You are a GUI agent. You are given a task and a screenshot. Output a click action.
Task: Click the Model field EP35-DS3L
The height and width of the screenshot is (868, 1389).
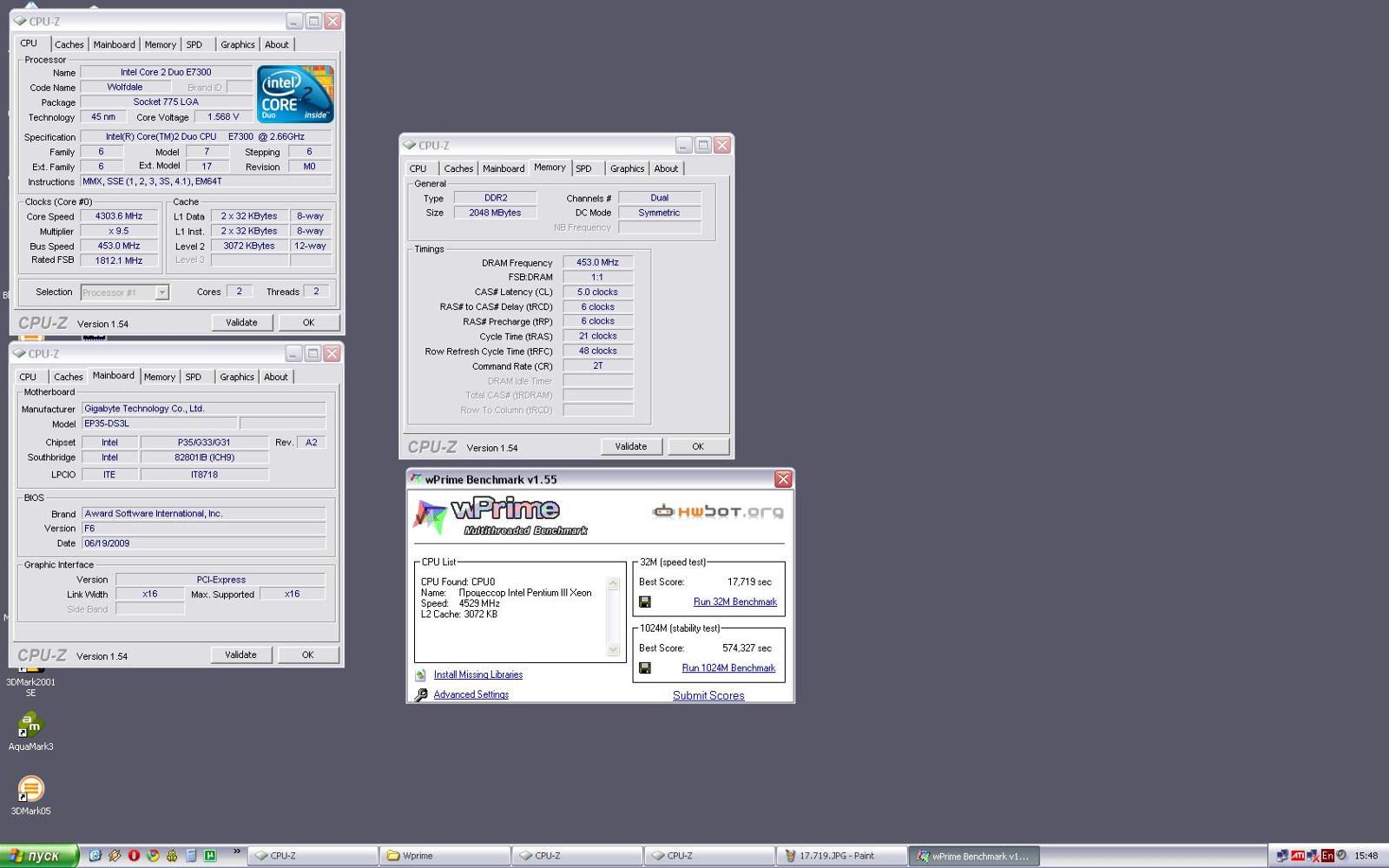[159, 424]
